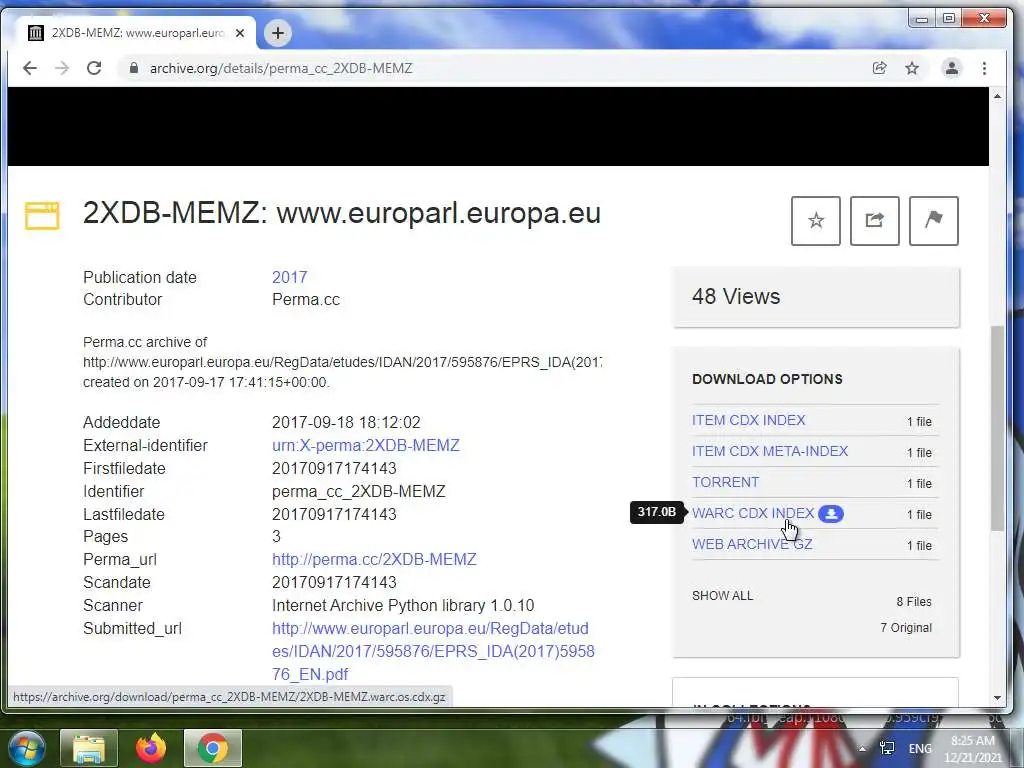Show hidden system tray icons
Image resolution: width=1024 pixels, height=768 pixels.
[x=862, y=748]
